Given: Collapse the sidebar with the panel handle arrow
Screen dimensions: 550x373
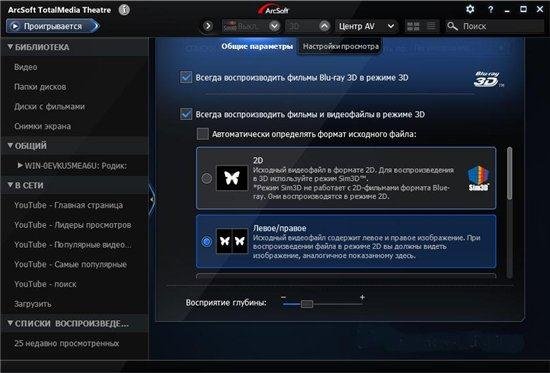Looking at the screenshot, I should [152, 199].
